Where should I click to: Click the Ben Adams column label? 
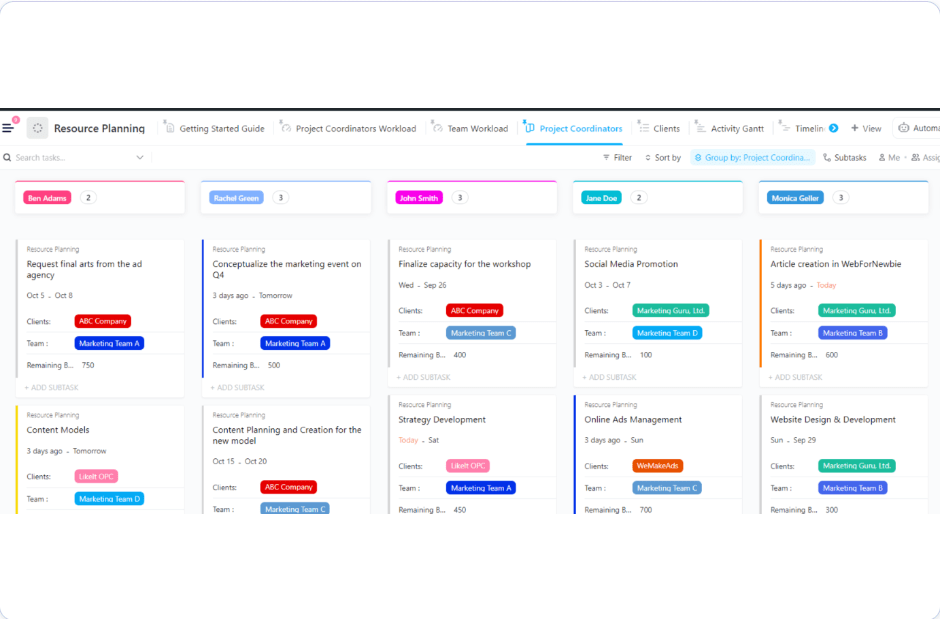(47, 198)
